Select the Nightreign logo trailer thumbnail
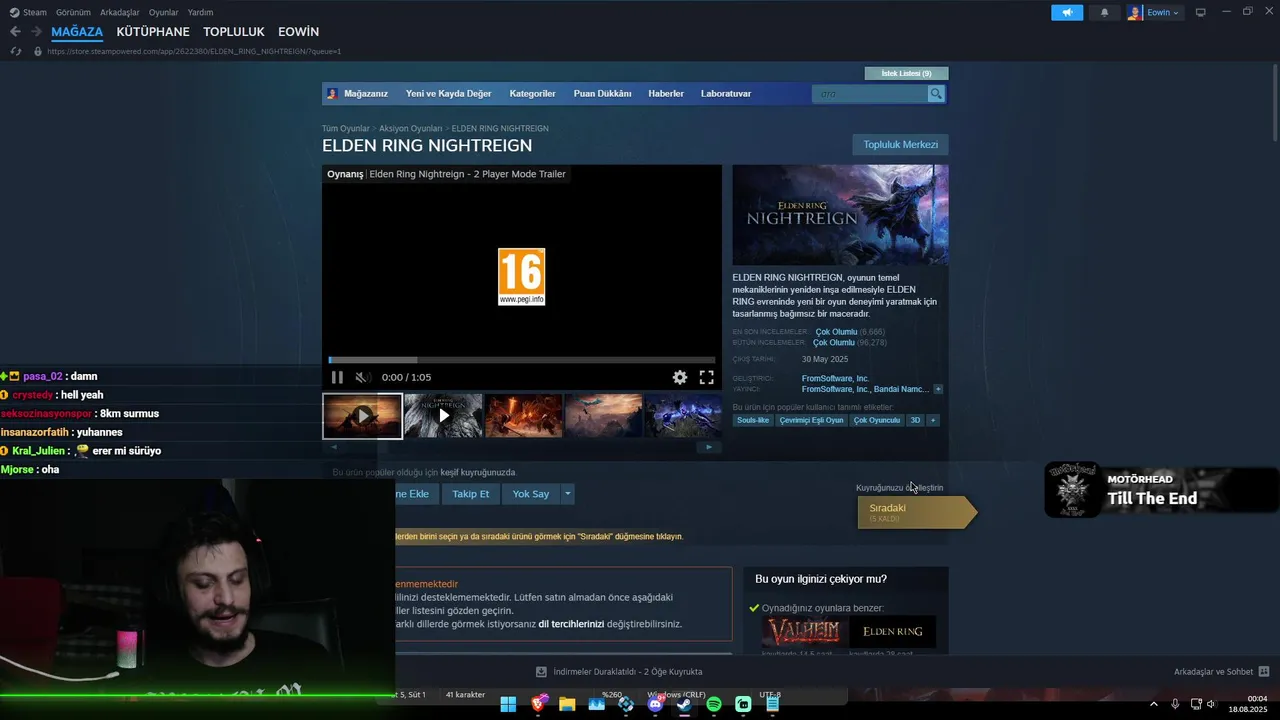This screenshot has height=720, width=1280. coord(443,415)
